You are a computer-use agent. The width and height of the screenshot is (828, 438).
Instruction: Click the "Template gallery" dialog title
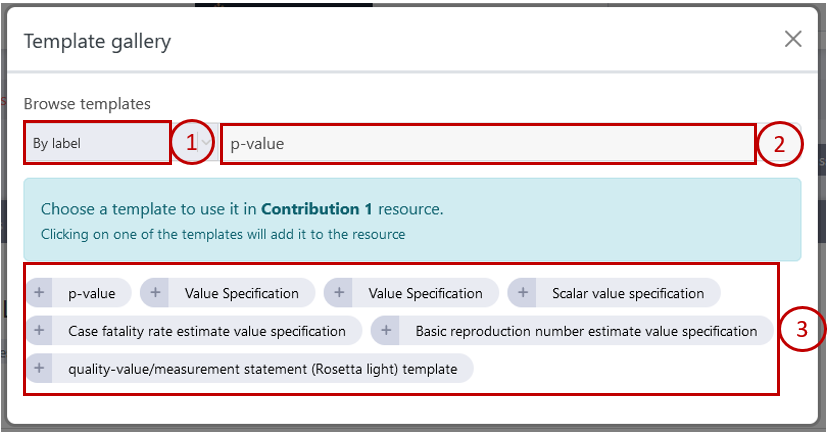(x=97, y=41)
